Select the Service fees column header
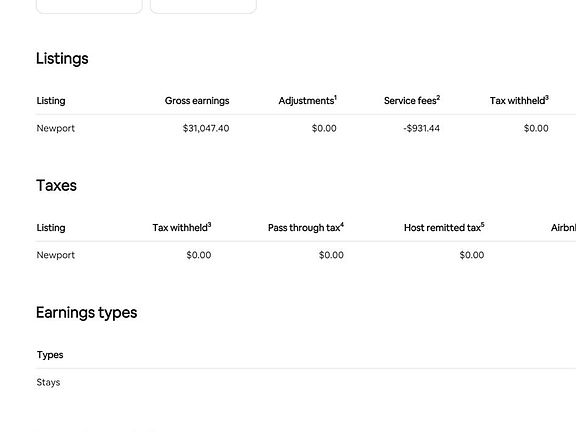The image size is (576, 432). [x=412, y=100]
